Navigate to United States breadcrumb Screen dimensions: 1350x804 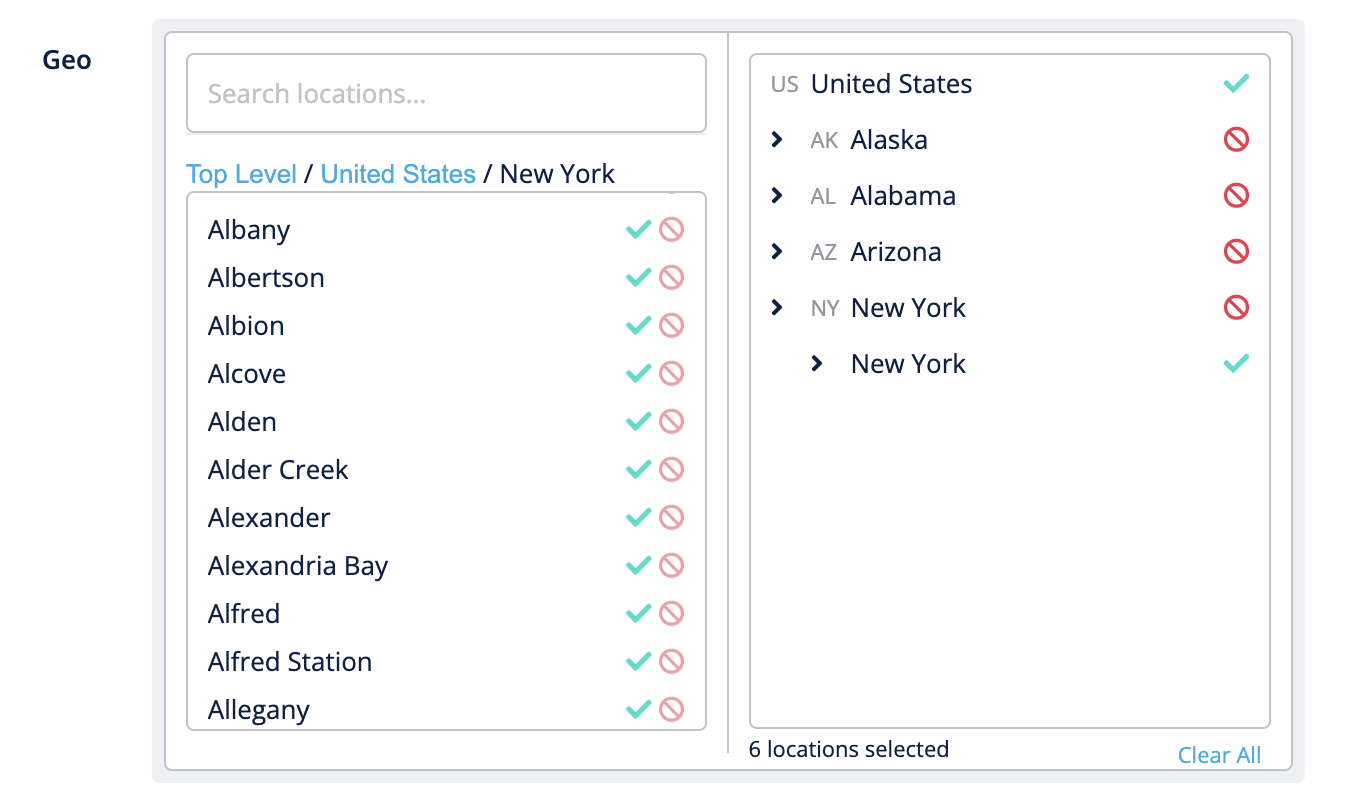click(398, 174)
